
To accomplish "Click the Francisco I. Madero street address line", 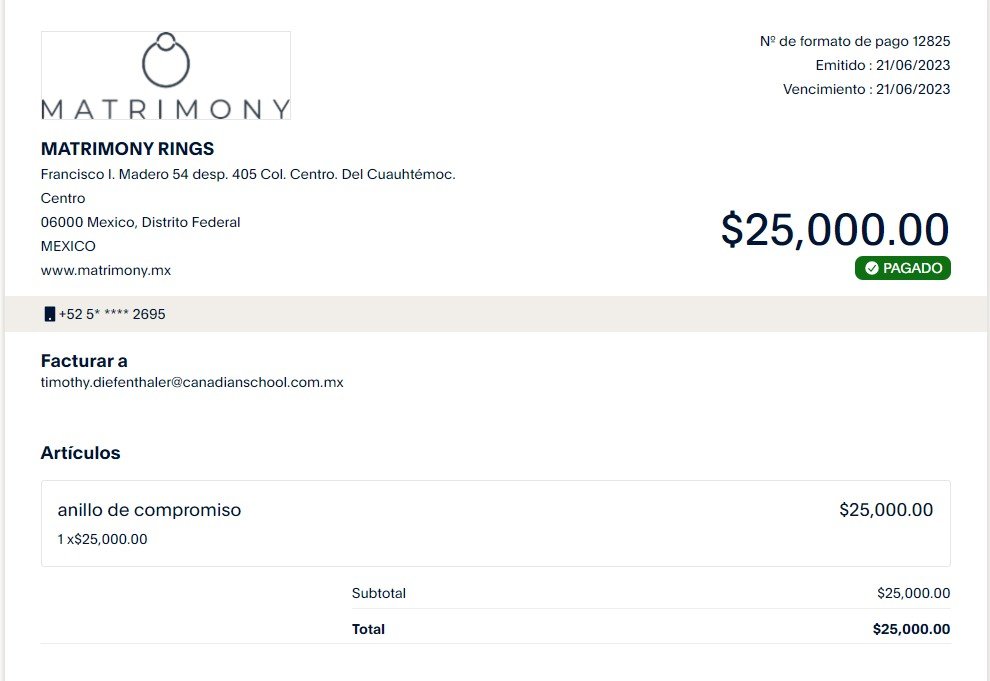I will [248, 174].
